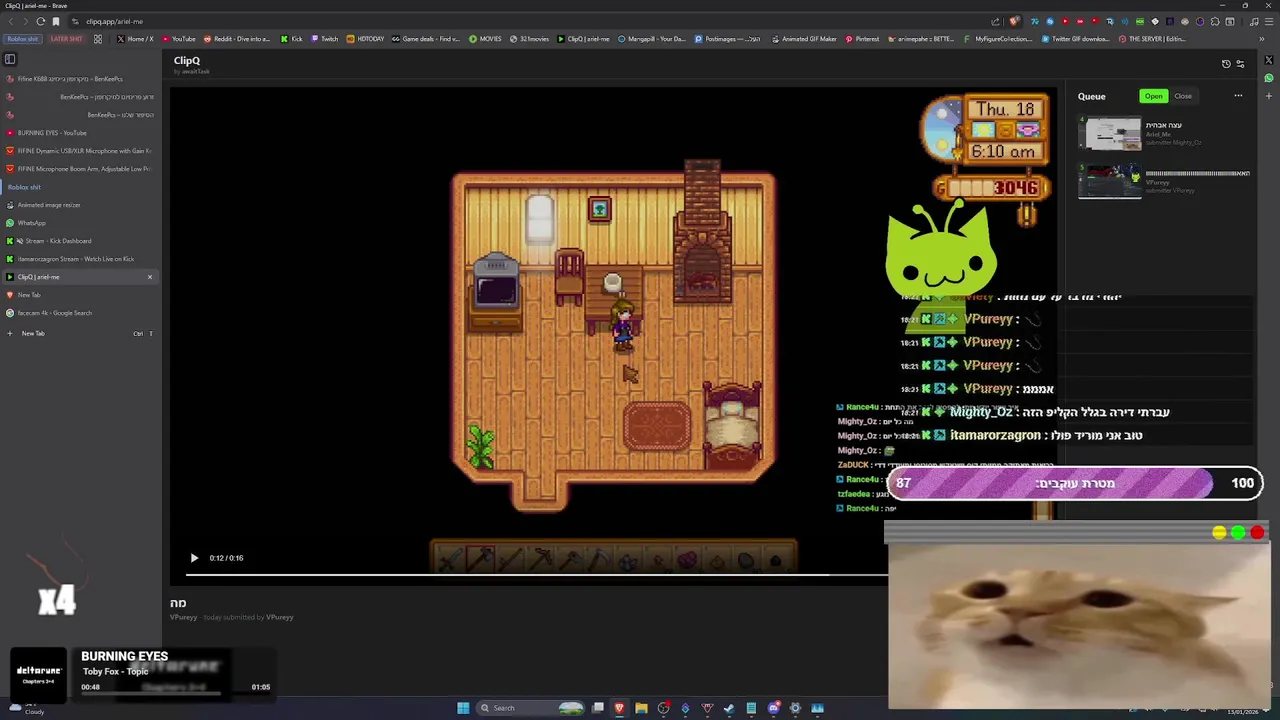Click the VPureyy submitter link below the video

point(280,618)
